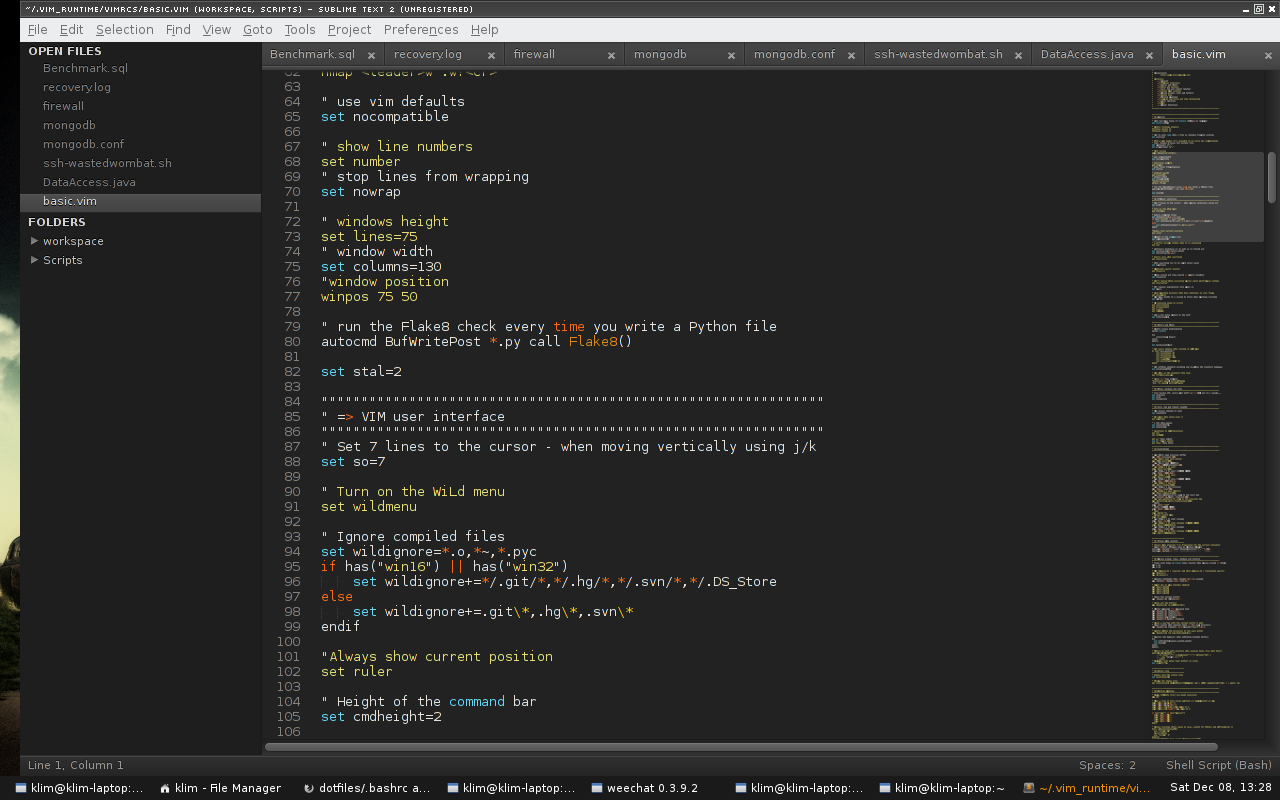Click the horizontal scrollbar at editor bottom

pos(741,746)
